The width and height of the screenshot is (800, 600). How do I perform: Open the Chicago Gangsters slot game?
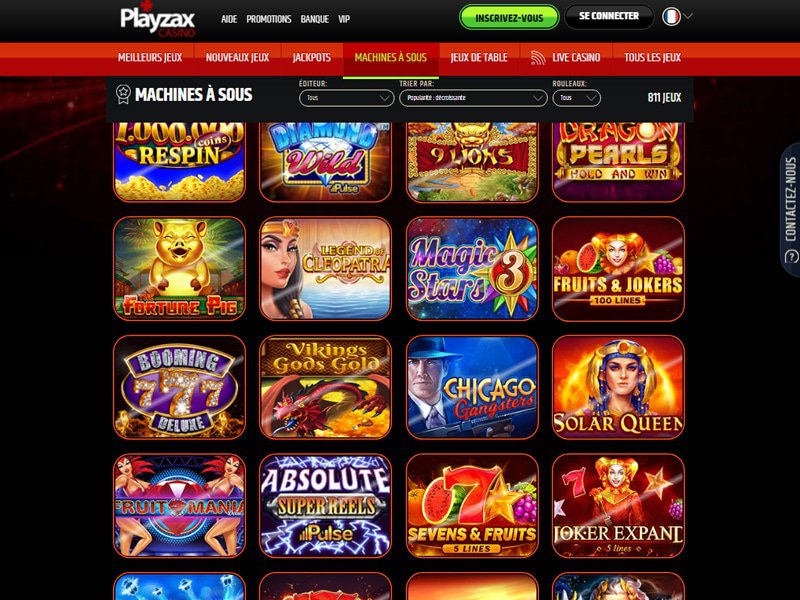coord(472,387)
